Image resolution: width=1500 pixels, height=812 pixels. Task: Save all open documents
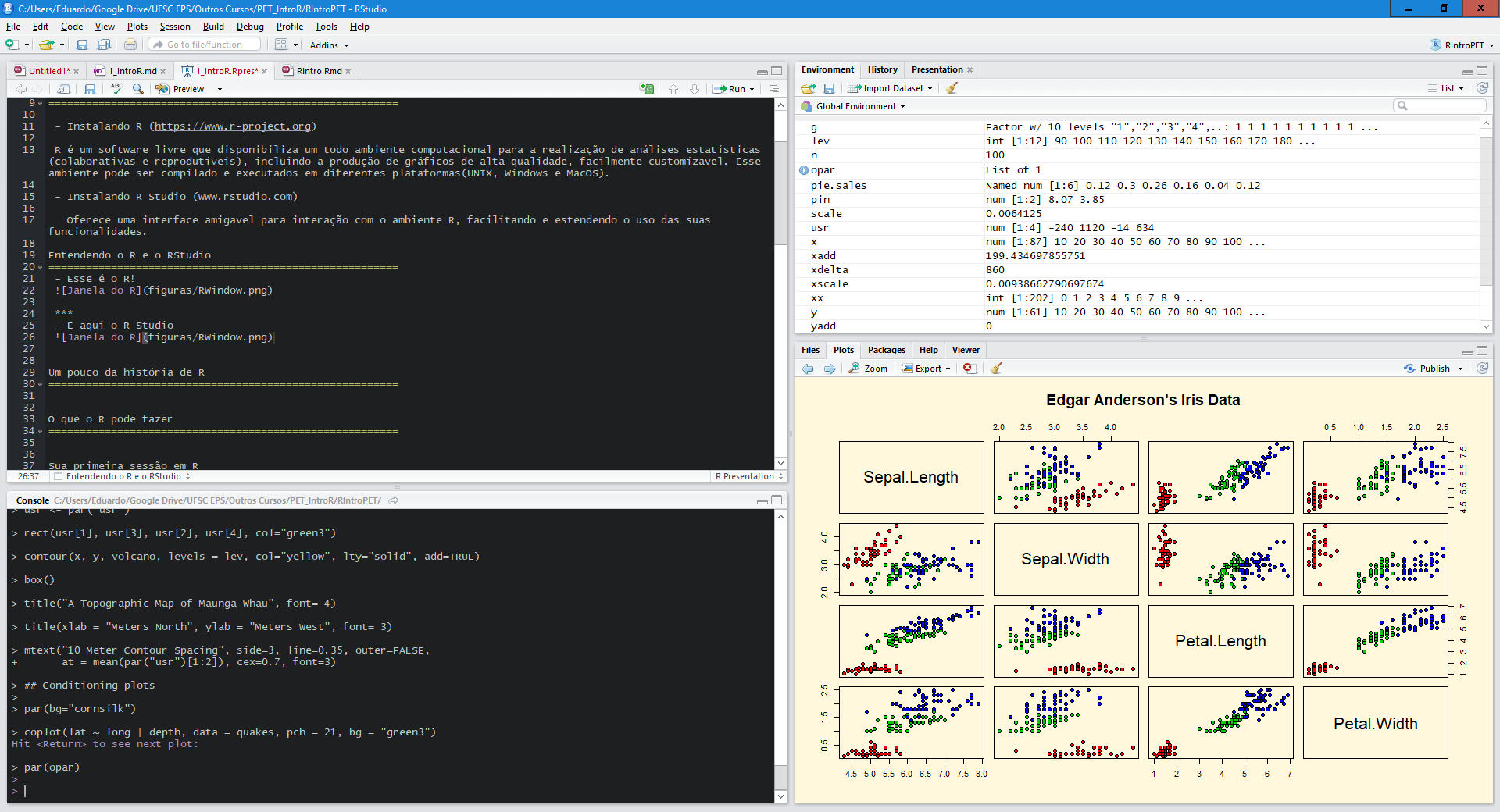[103, 45]
